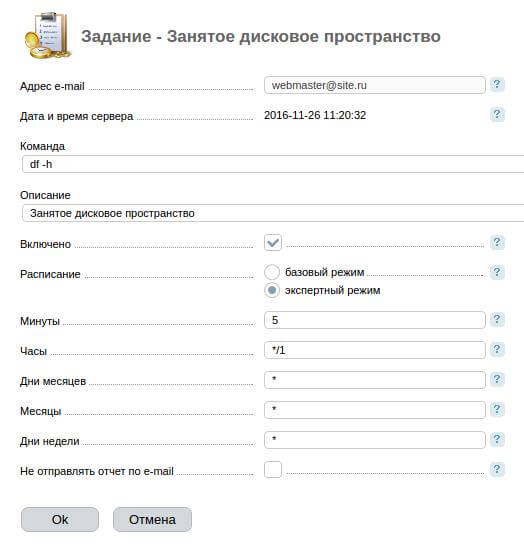Click the title Задание - Занятое дисковое пространство

261,36
